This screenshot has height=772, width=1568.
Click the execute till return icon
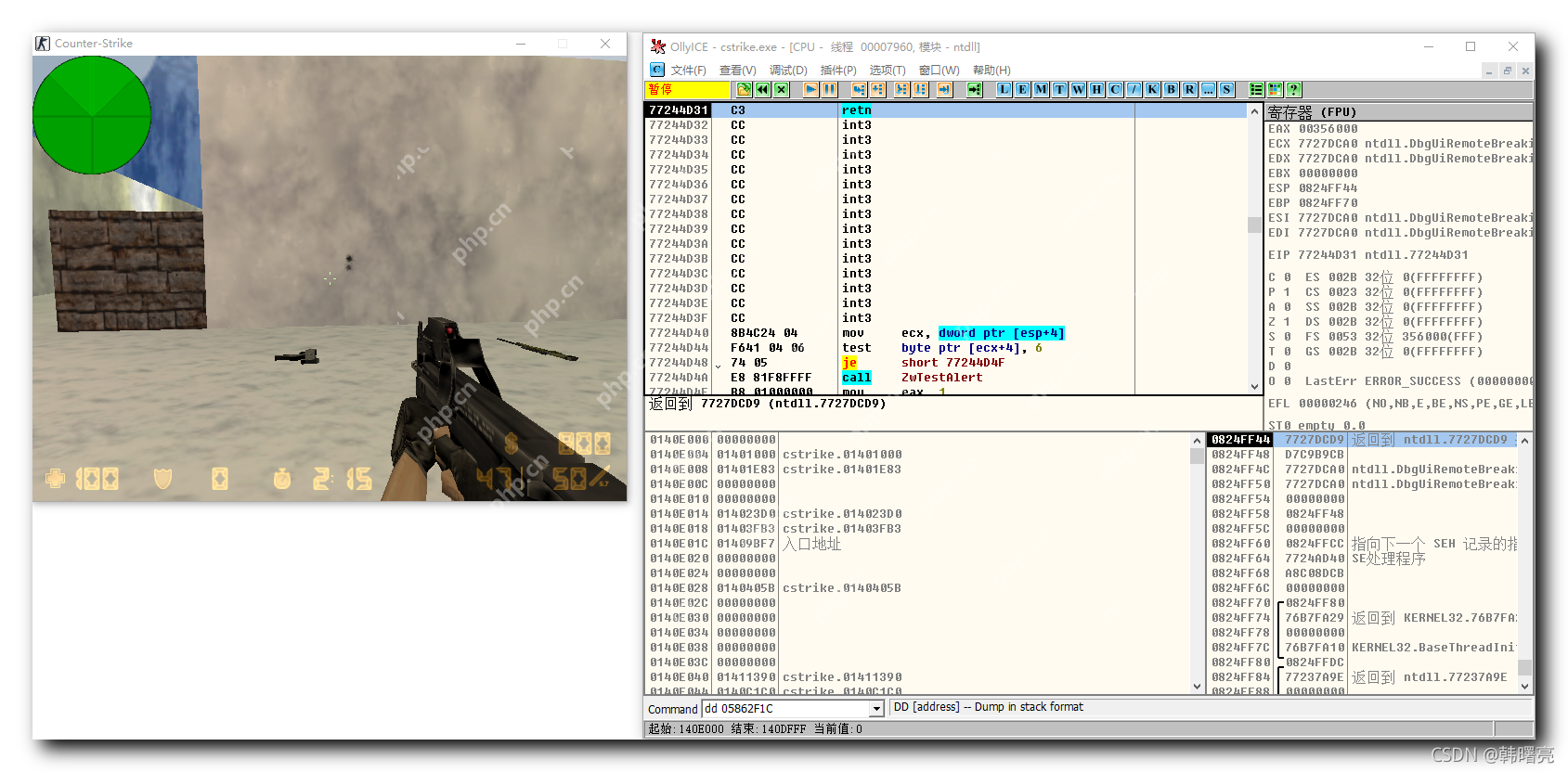(945, 89)
